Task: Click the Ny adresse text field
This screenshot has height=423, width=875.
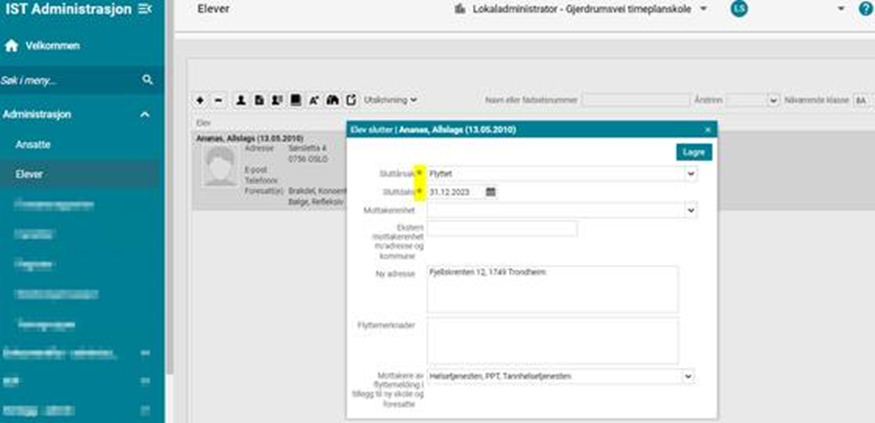Action: pos(553,289)
